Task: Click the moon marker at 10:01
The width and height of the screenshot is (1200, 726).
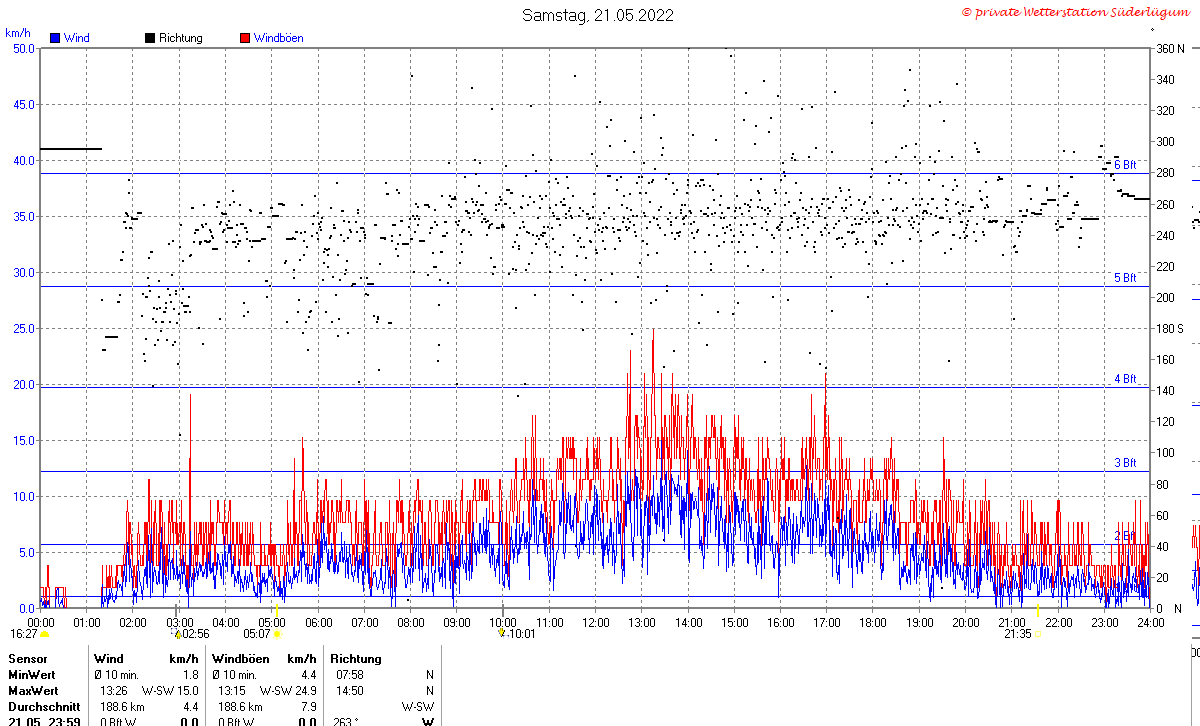Action: pyautogui.click(x=502, y=633)
